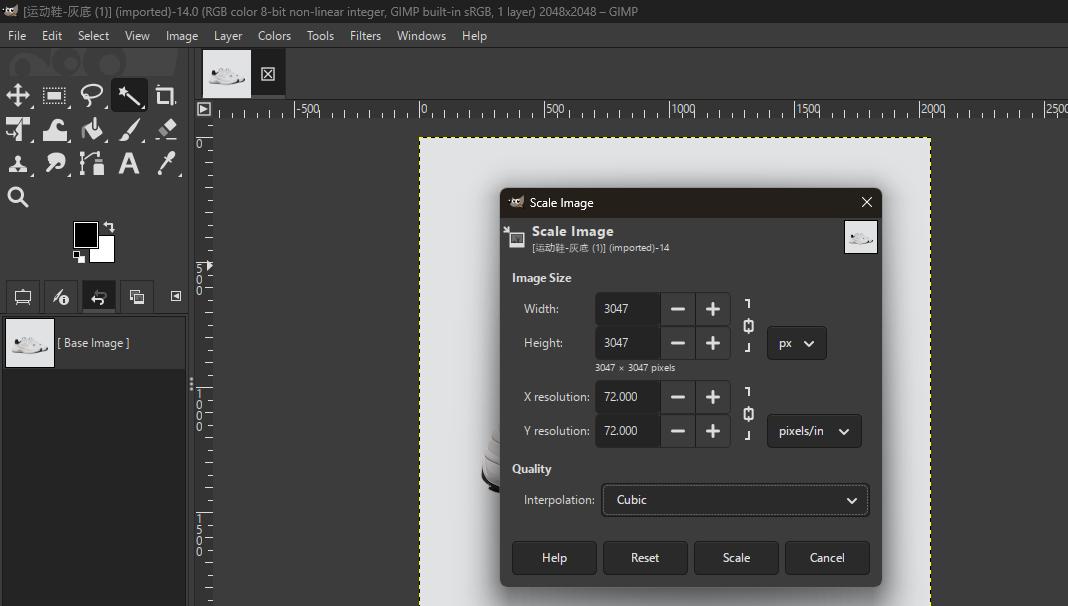
Task: Open the px unit dropdown
Action: (x=796, y=343)
